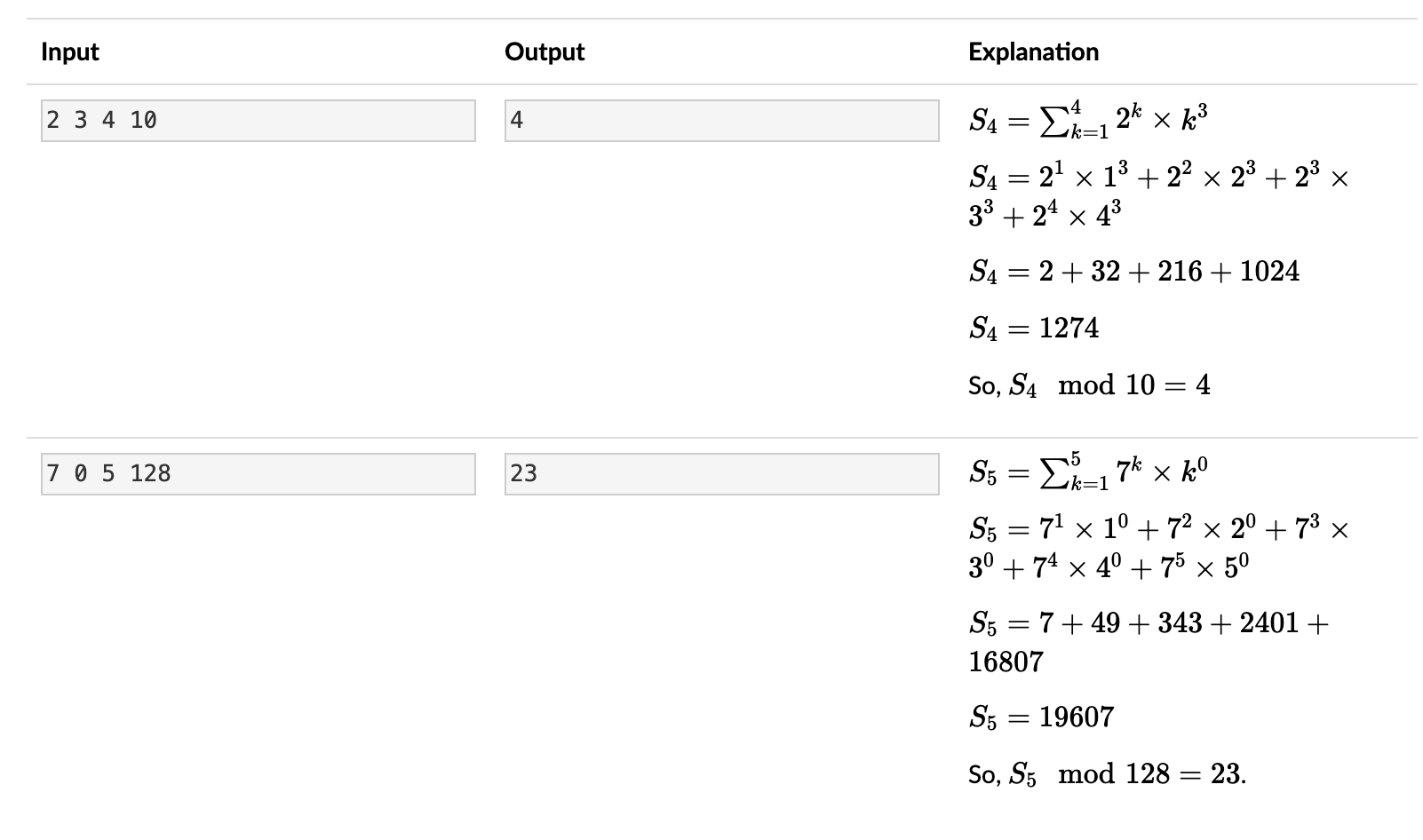The image size is (1423, 840).
Task: Click the line S4 = 2 + 32 + 216 + 1024
Action: click(x=1134, y=272)
